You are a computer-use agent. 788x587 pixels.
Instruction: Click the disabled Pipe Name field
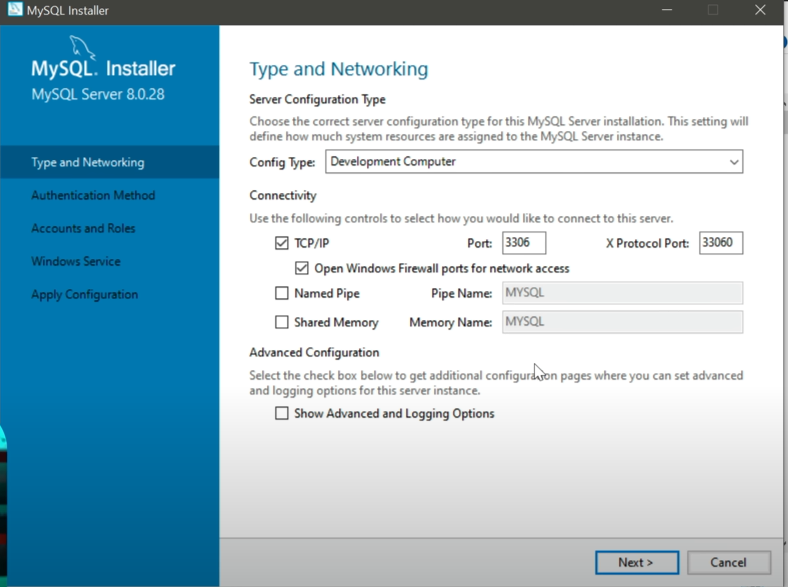622,293
